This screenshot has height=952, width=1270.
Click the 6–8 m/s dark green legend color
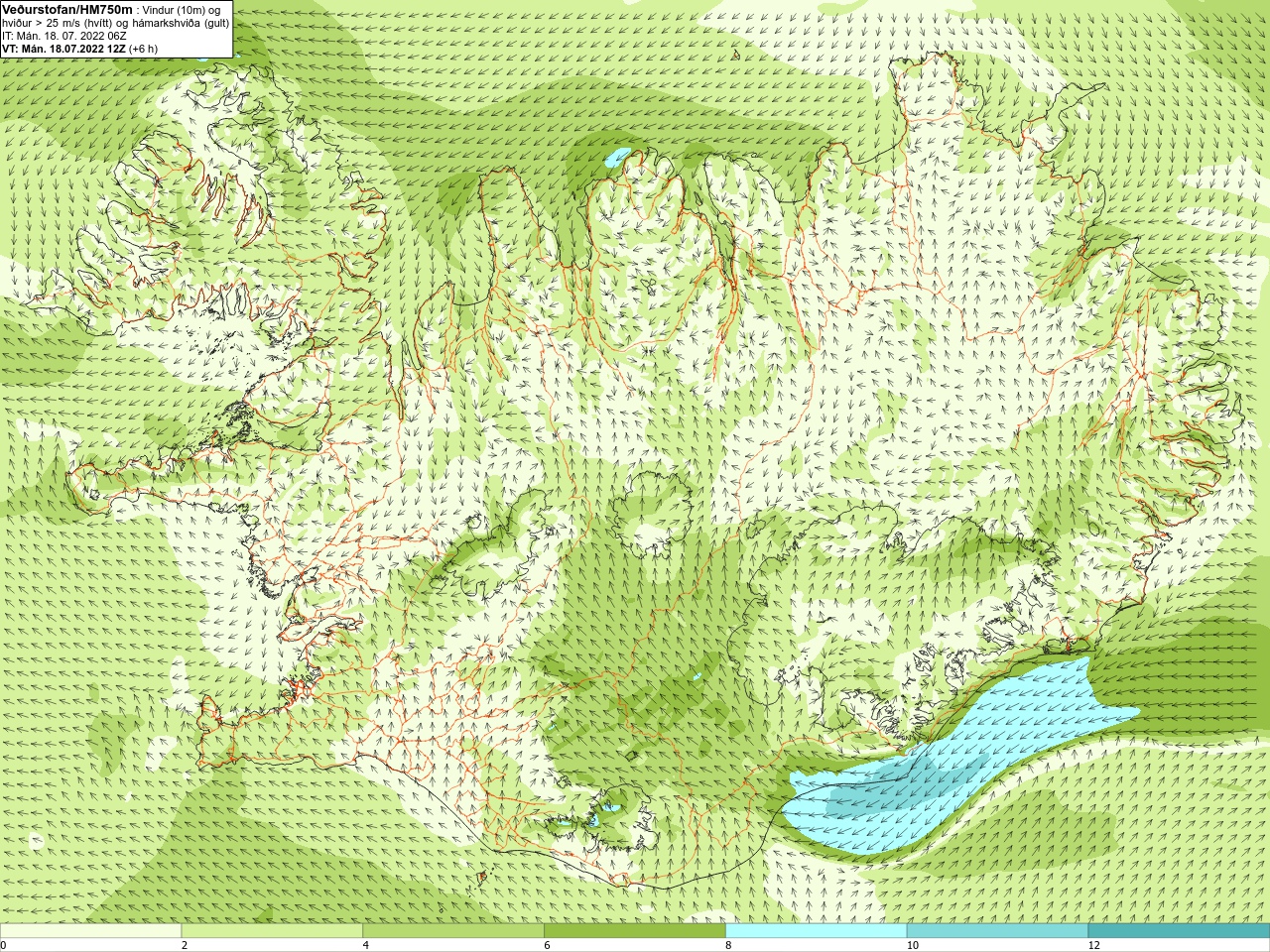coord(635,931)
